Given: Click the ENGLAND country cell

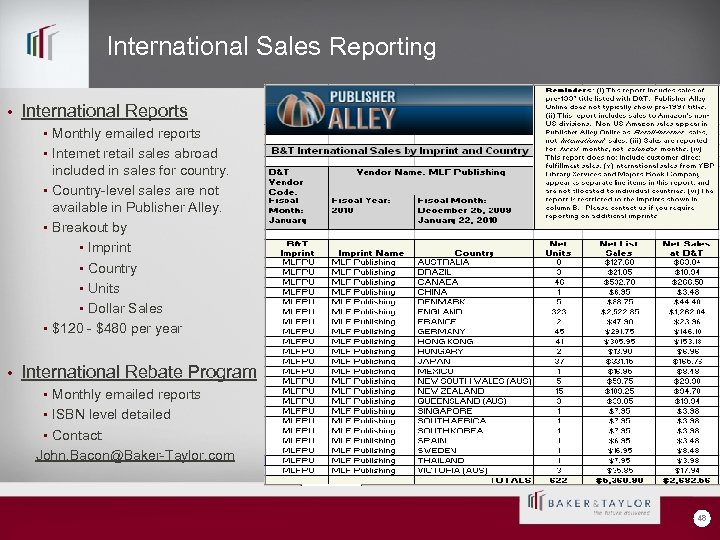Looking at the screenshot, I should point(474,312).
